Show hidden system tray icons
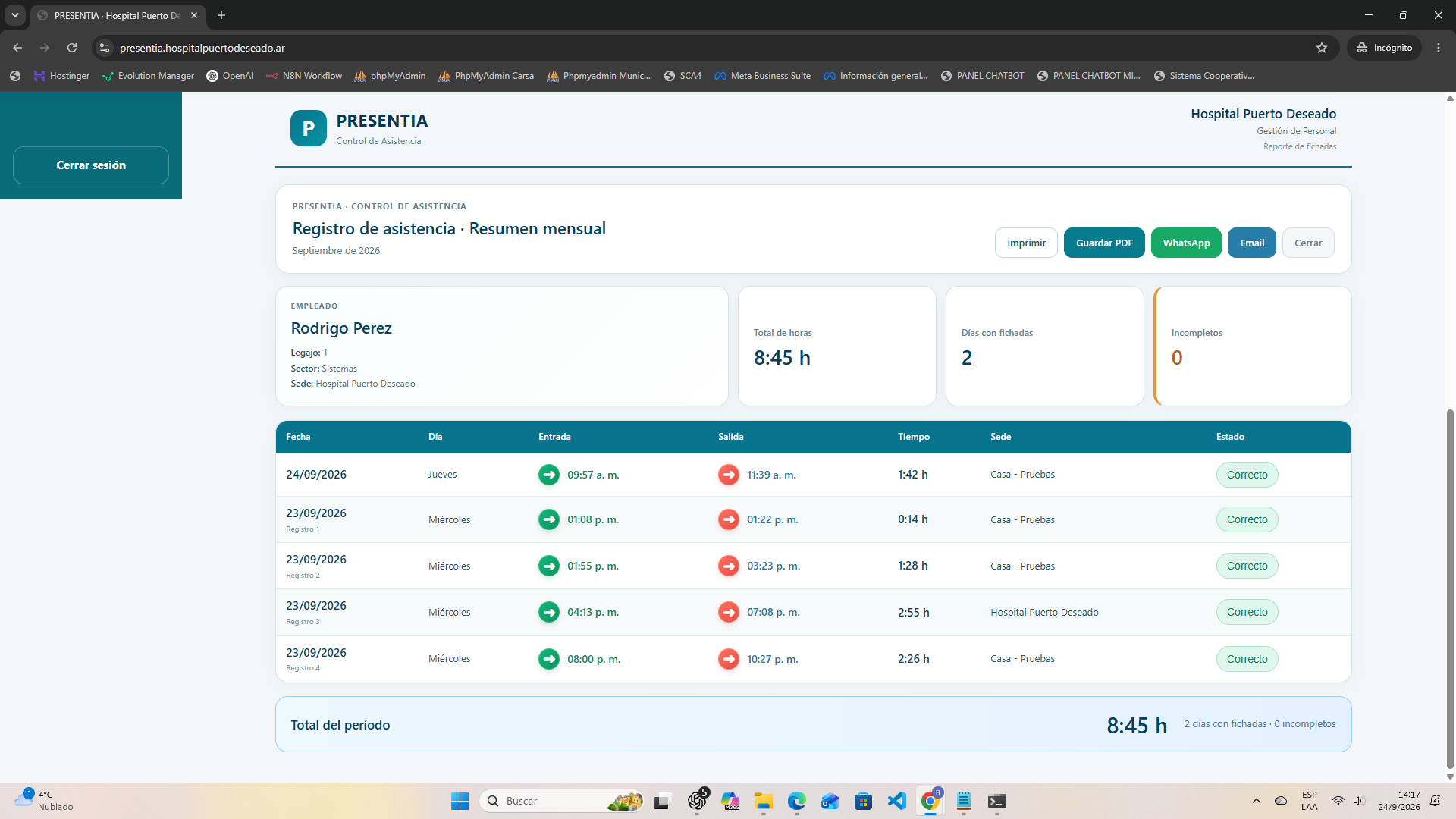The height and width of the screenshot is (819, 1456). [x=1256, y=801]
